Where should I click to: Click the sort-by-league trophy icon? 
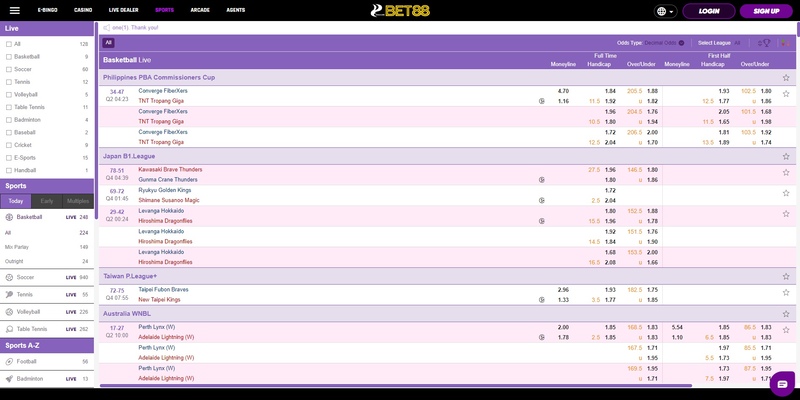pos(764,43)
